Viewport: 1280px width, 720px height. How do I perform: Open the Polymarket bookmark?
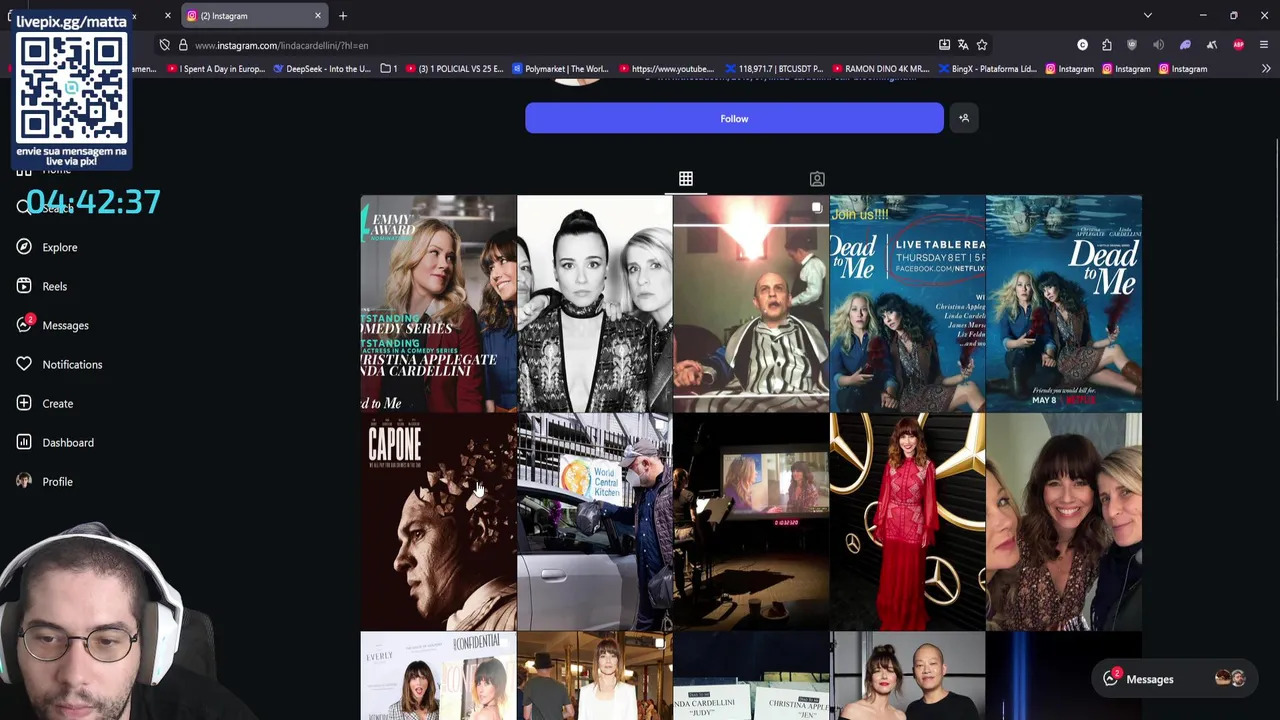pos(560,69)
